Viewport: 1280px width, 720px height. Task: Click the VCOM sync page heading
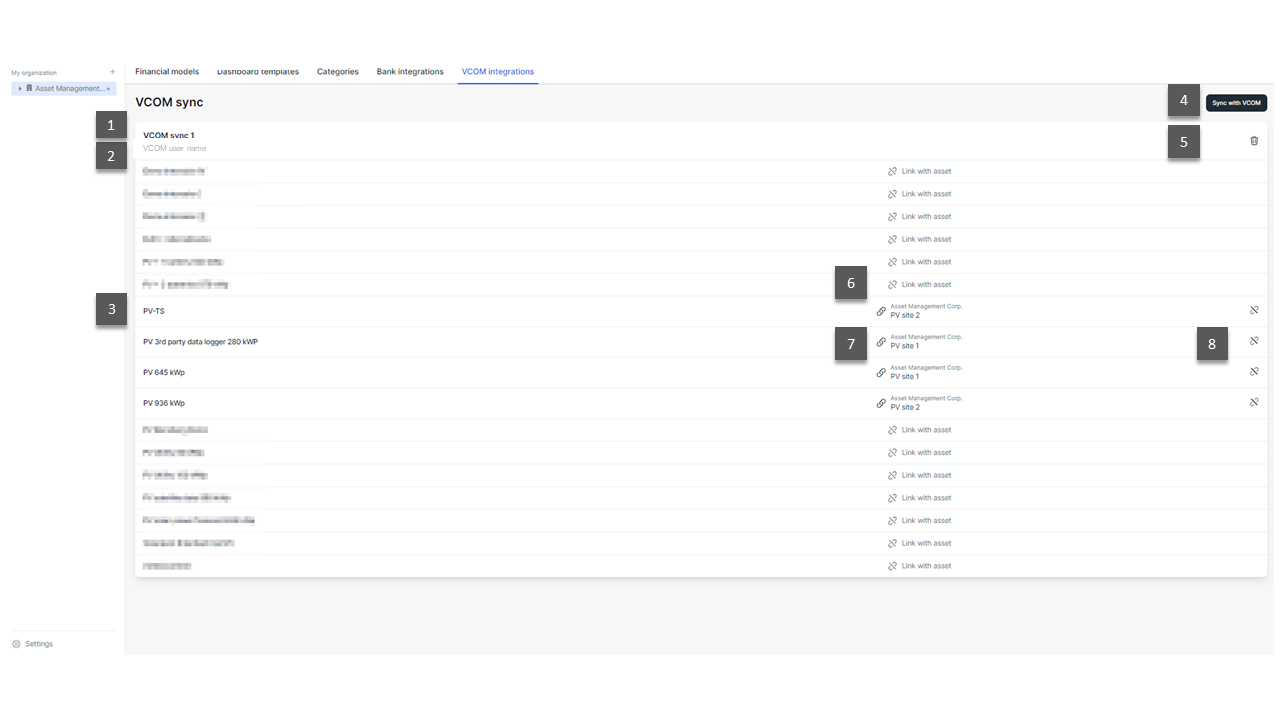tap(169, 102)
